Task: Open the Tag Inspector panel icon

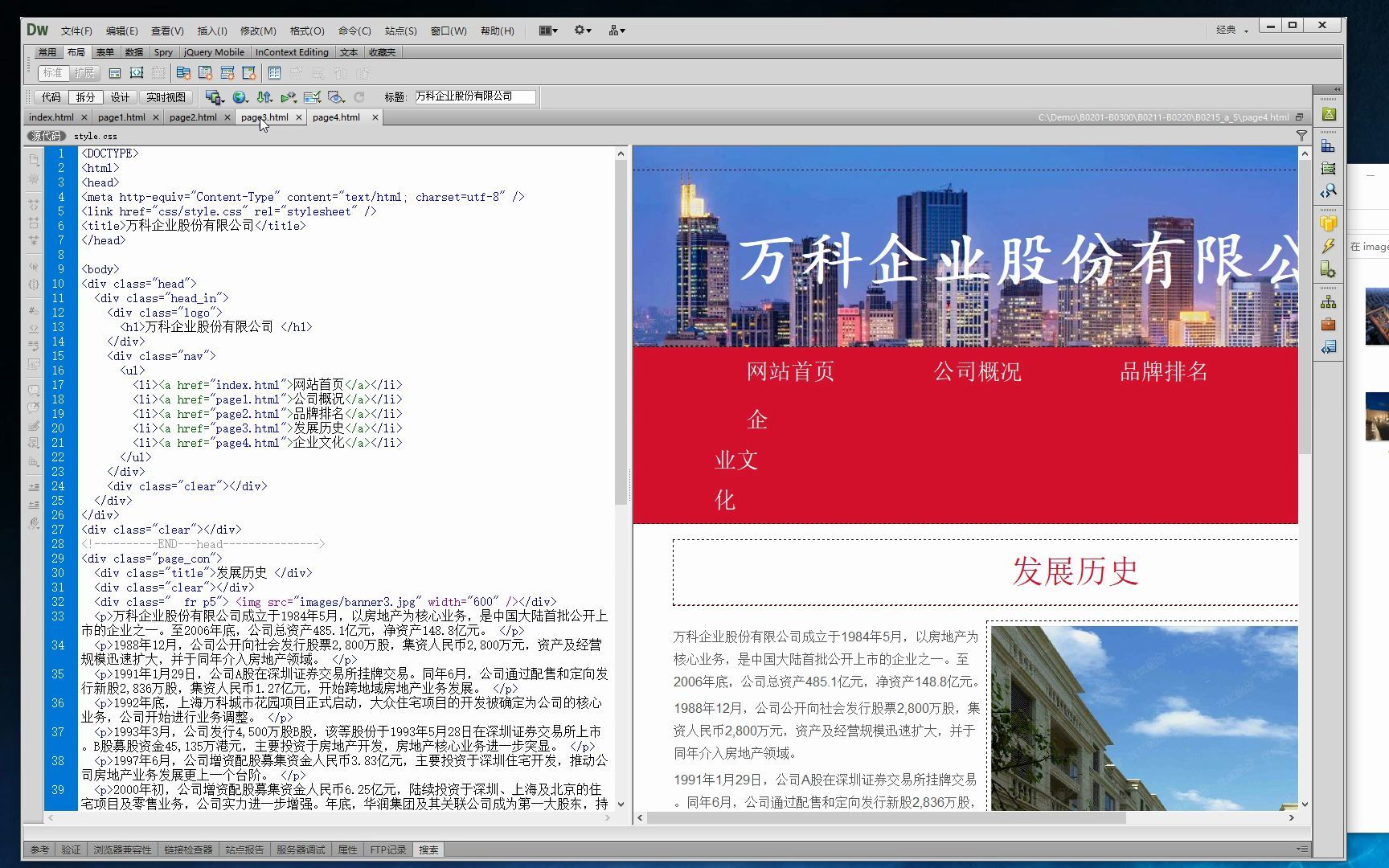Action: click(x=1329, y=190)
